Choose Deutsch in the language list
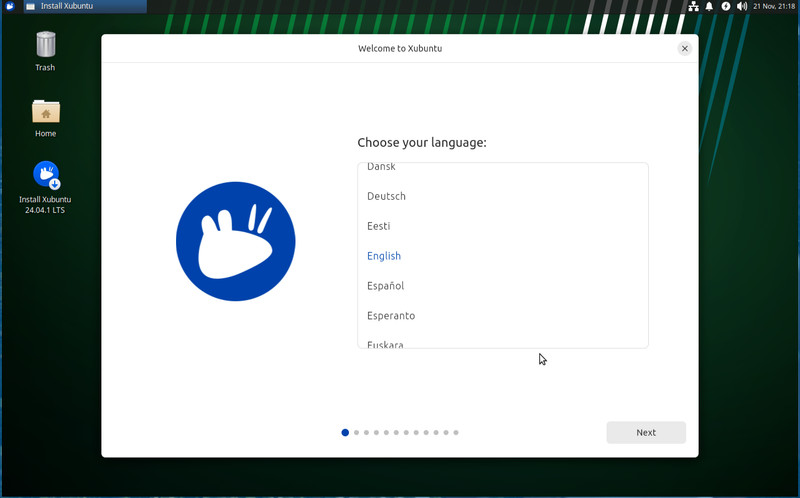Viewport: 800px width, 498px height. 503,196
